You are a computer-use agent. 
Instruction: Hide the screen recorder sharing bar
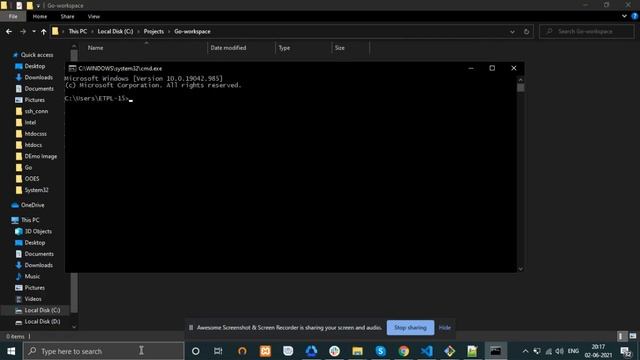click(x=444, y=327)
